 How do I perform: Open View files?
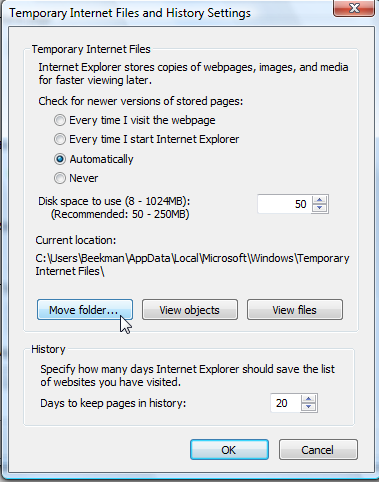point(295,310)
